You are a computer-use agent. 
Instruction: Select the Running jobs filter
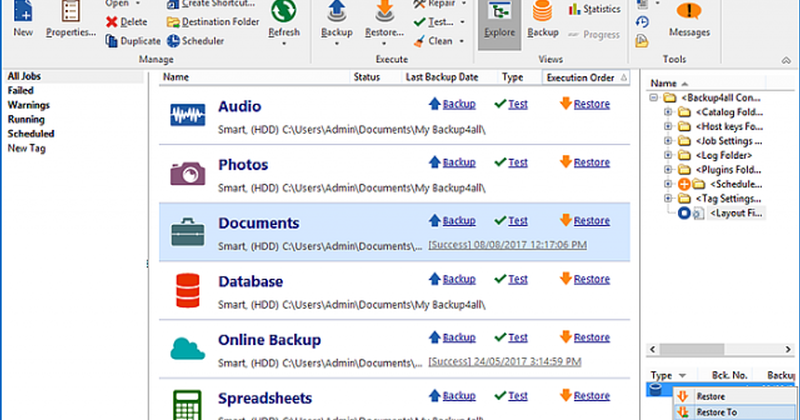pyautogui.click(x=26, y=119)
